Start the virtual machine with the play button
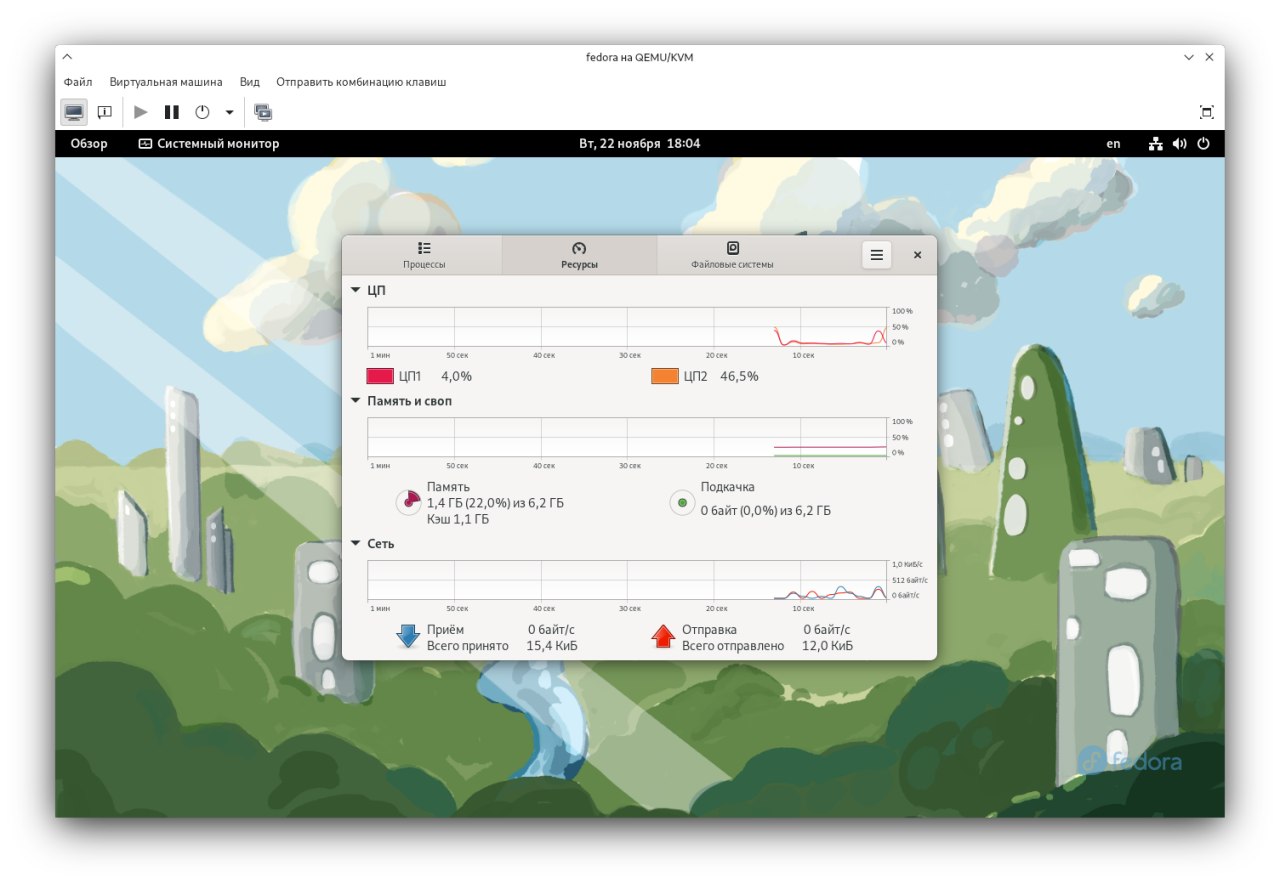Image resolution: width=1280 pixels, height=883 pixels. [141, 112]
